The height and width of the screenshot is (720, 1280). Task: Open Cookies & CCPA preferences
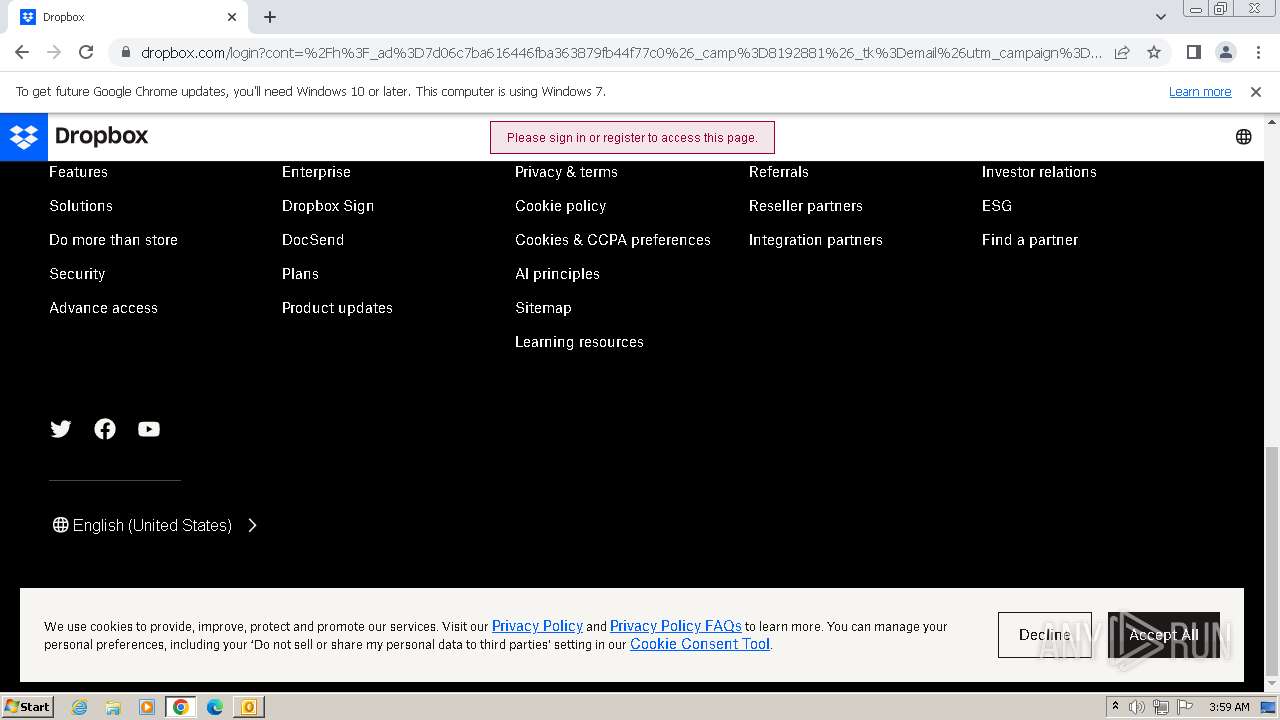click(x=613, y=240)
